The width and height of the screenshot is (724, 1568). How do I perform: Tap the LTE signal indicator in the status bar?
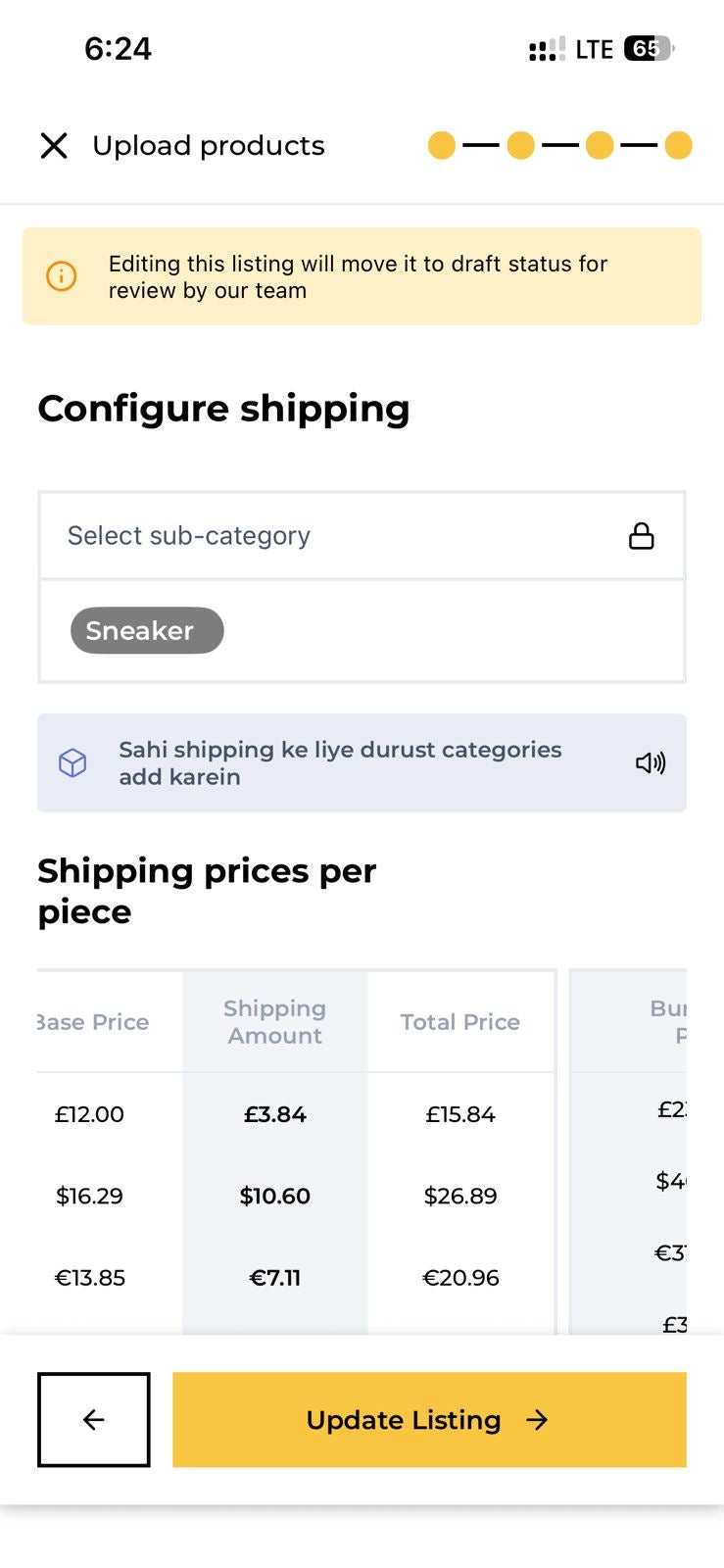point(594,49)
